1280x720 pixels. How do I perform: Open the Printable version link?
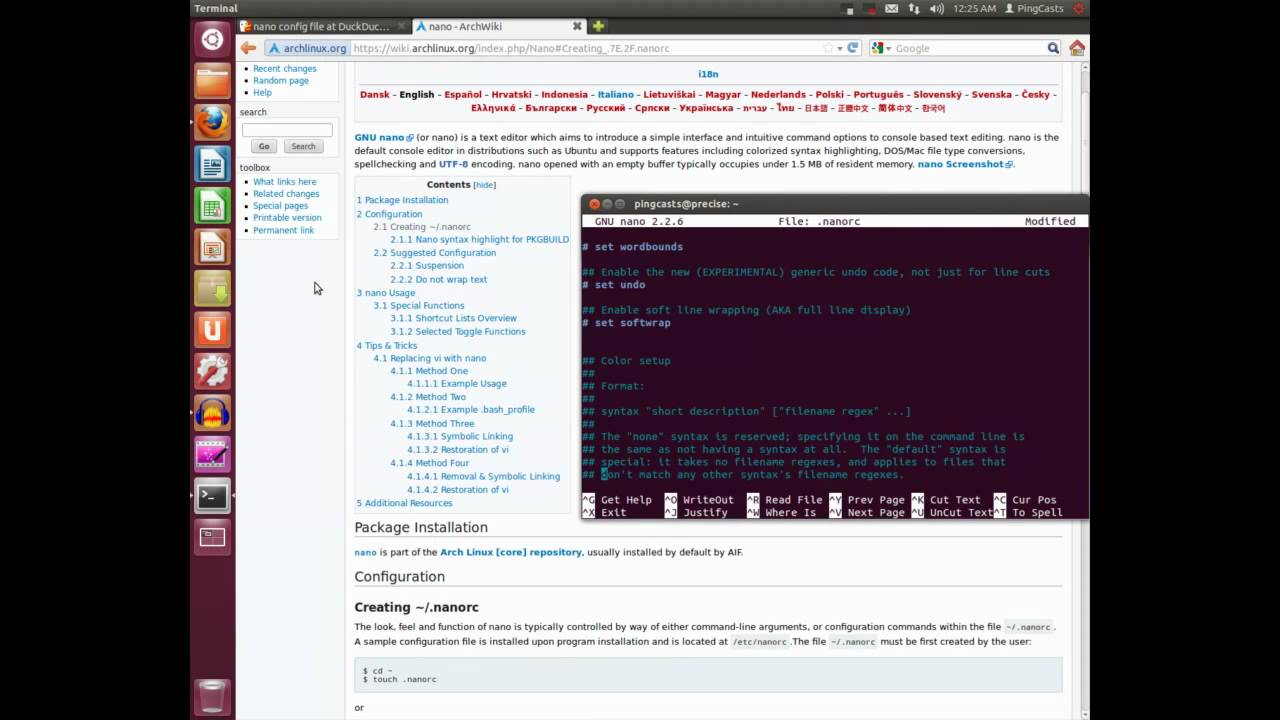[x=288, y=218]
